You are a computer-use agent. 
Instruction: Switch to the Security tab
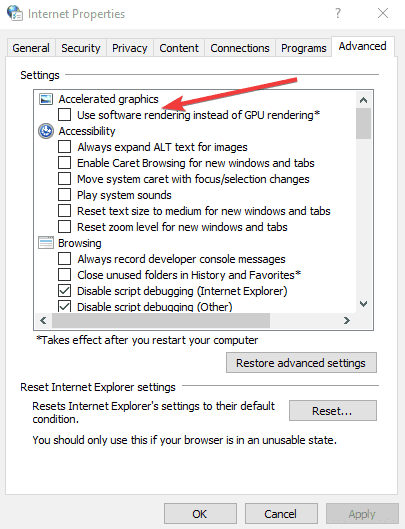(81, 48)
